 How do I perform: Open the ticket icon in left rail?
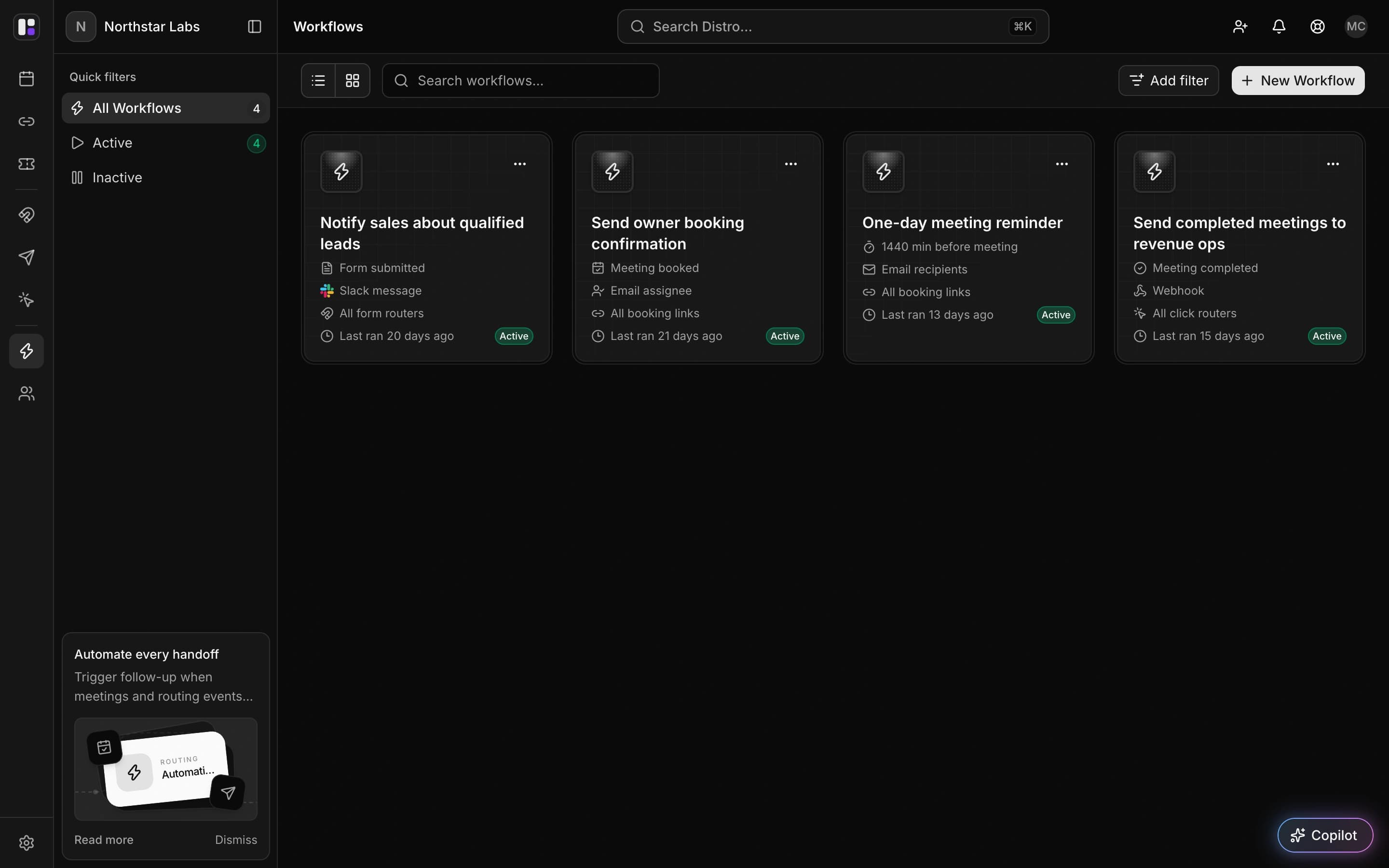coord(27,164)
